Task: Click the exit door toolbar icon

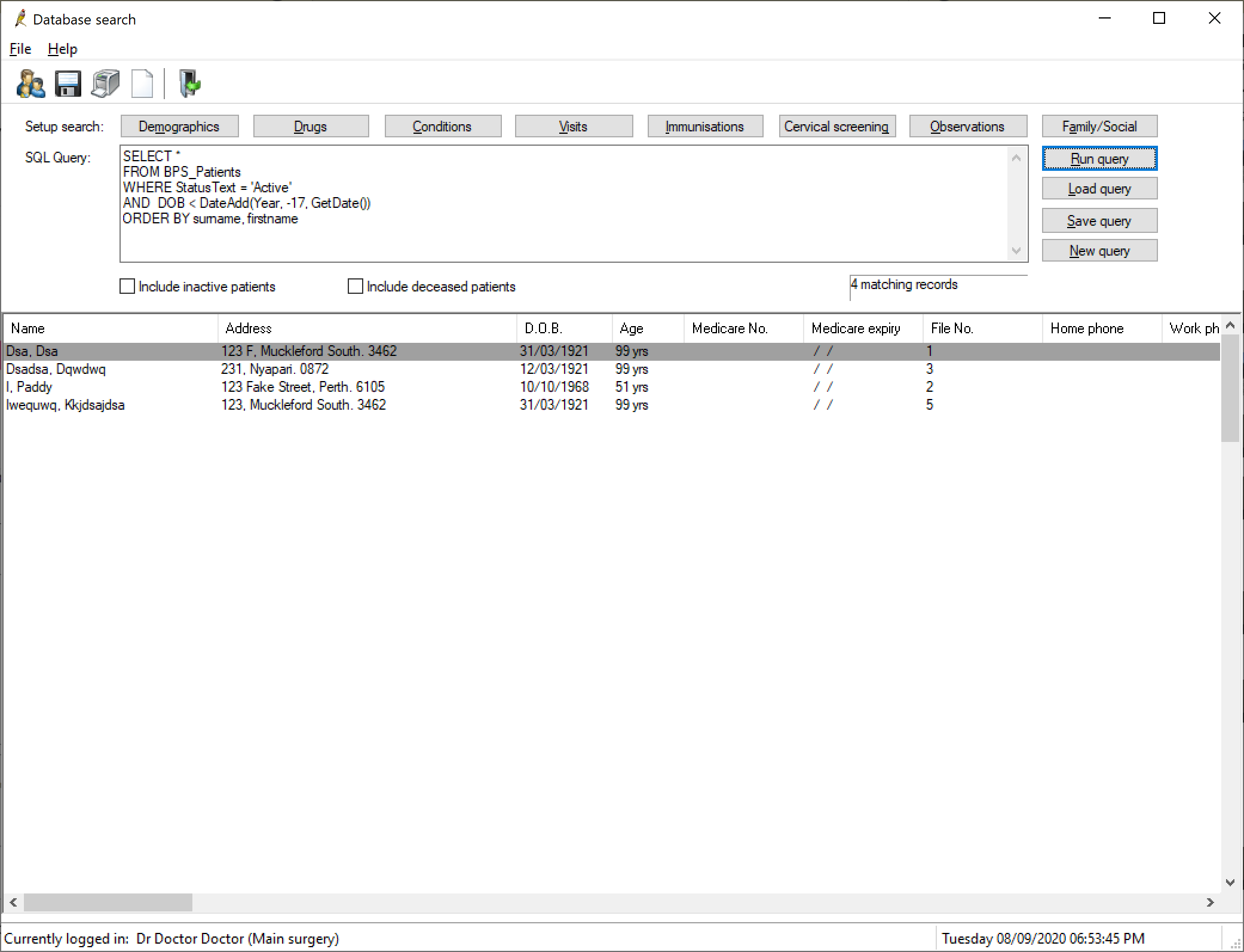Action: [x=190, y=83]
